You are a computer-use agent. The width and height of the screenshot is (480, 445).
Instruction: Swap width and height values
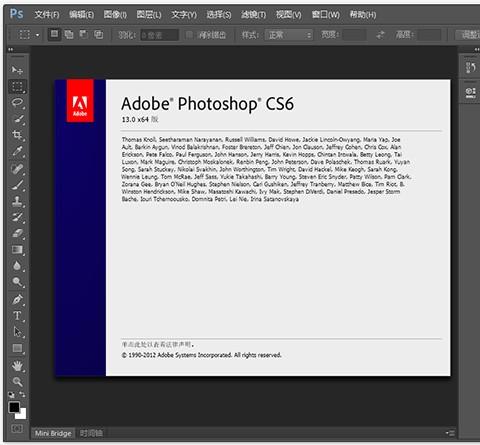[x=380, y=35]
